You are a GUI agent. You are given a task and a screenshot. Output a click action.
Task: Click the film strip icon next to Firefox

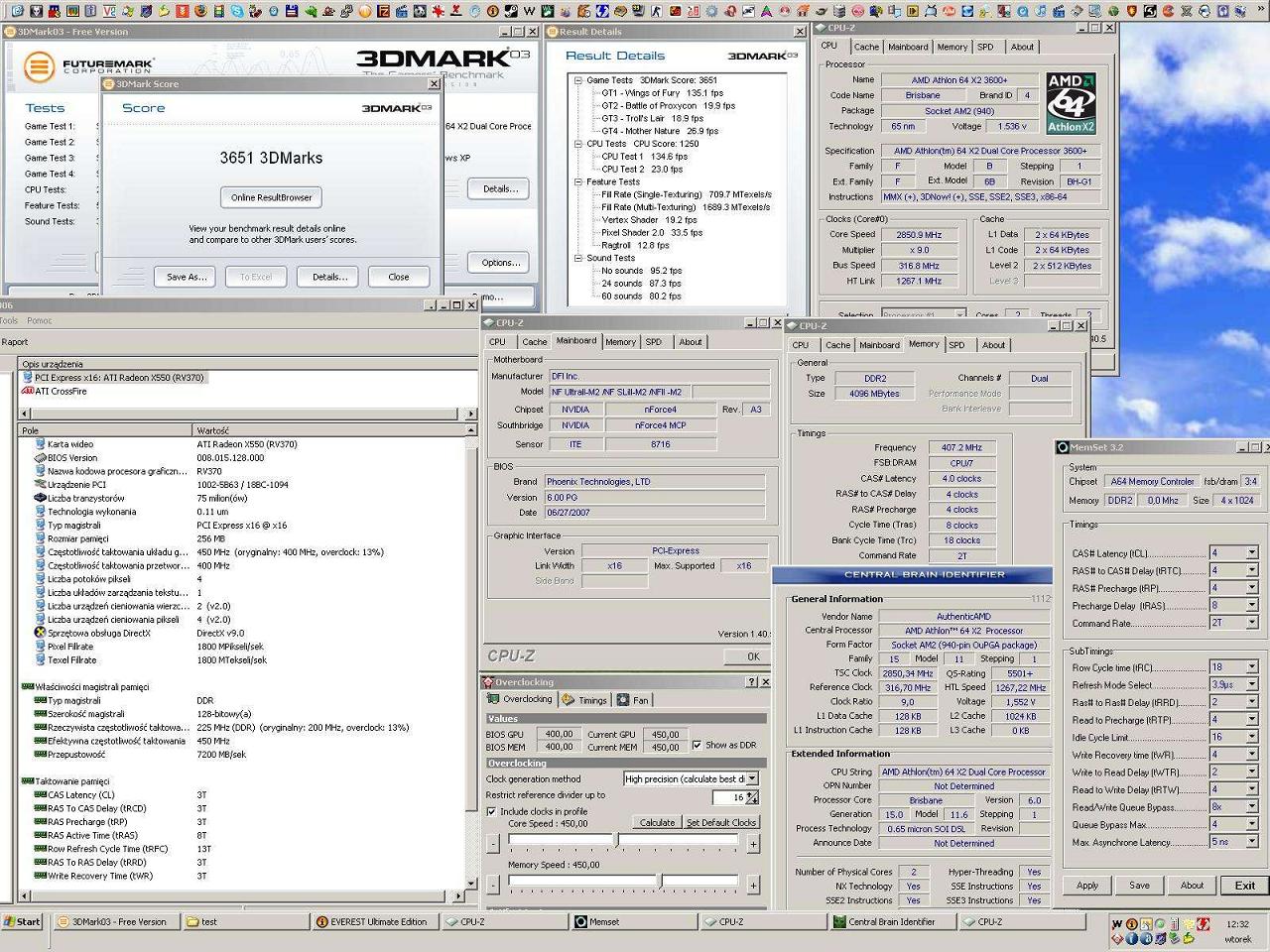(218, 11)
